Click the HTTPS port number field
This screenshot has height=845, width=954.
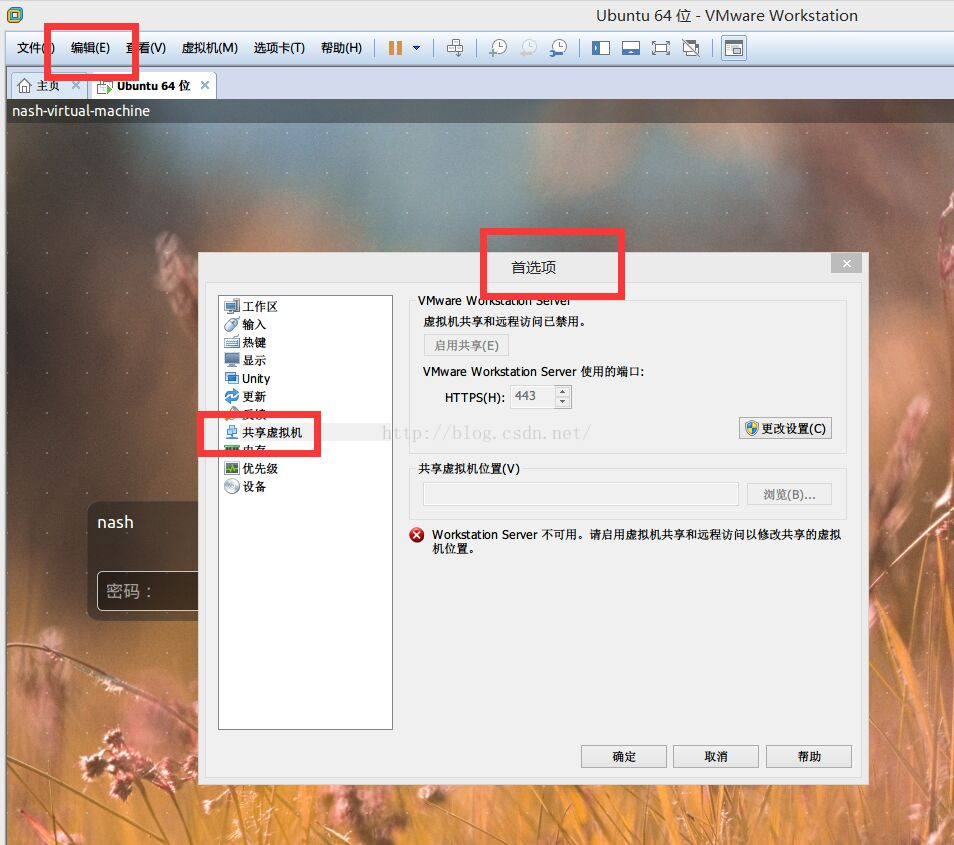click(532, 397)
